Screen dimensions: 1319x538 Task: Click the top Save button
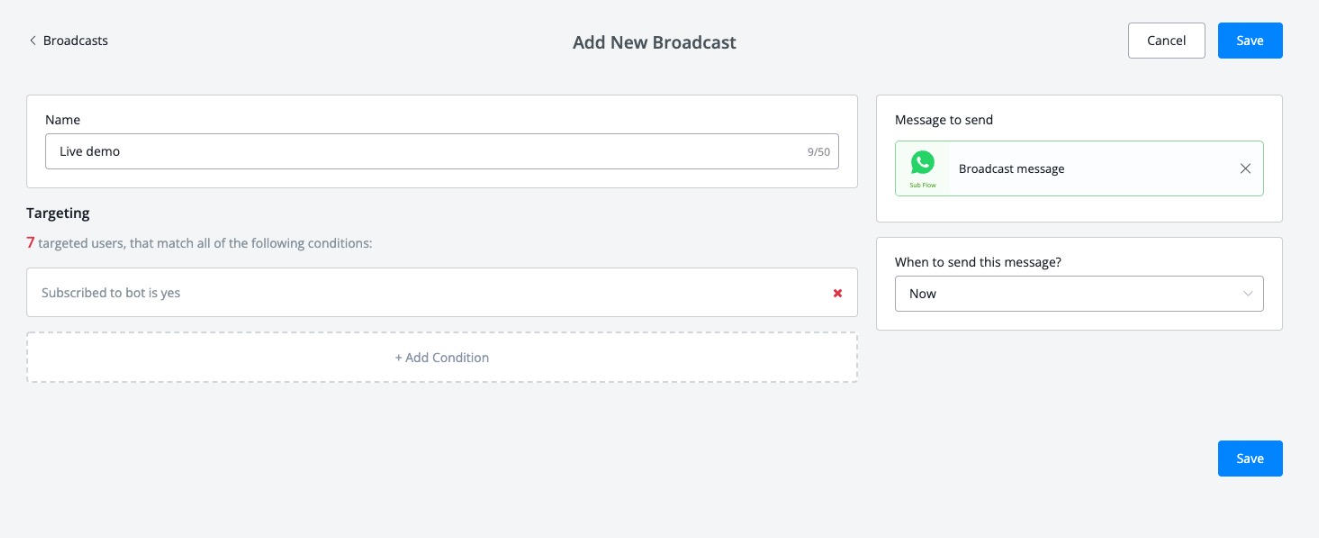(1249, 41)
